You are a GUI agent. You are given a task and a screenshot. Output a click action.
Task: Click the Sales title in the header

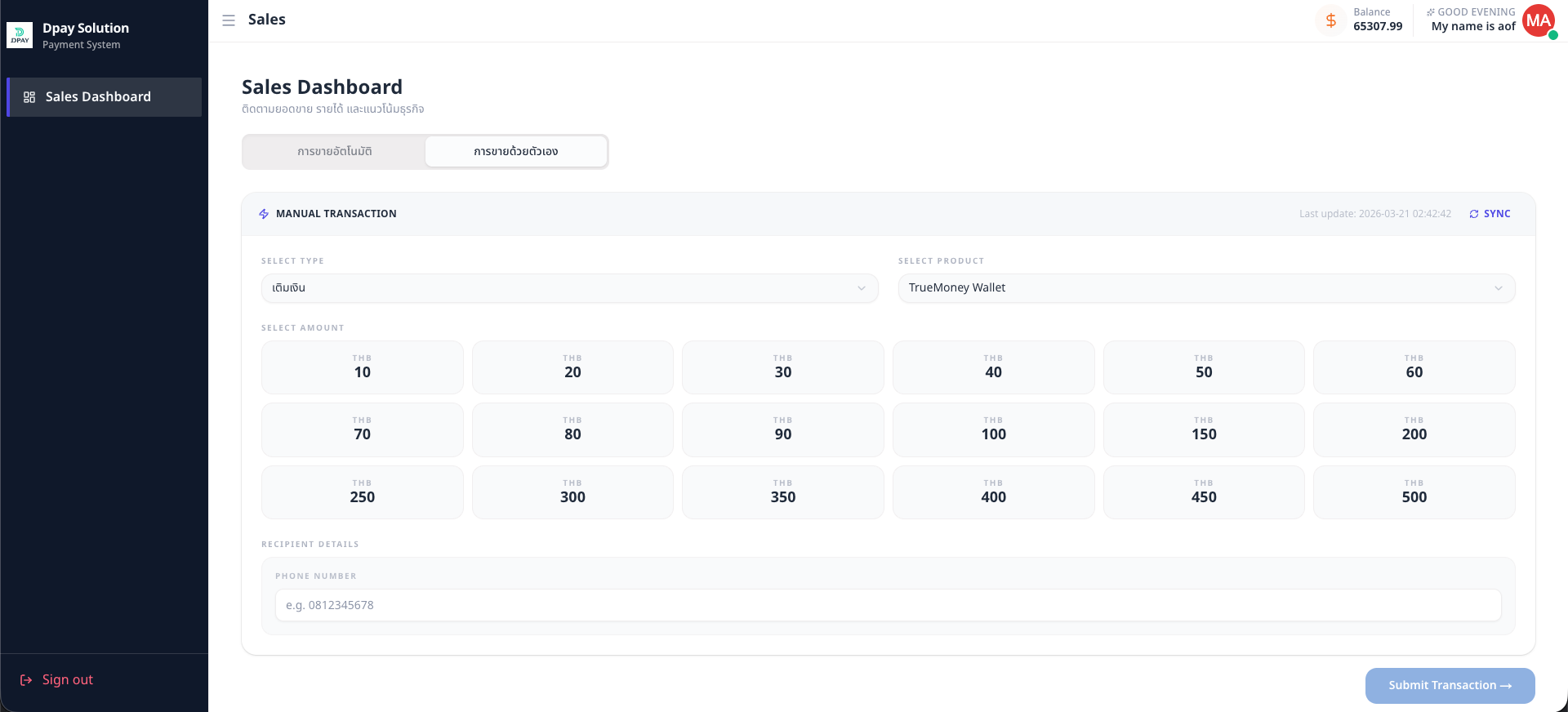[267, 20]
